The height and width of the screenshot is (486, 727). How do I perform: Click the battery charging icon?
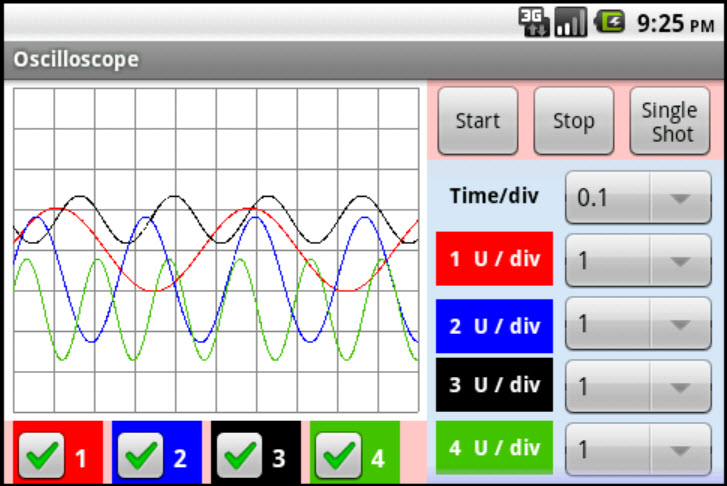(x=610, y=21)
